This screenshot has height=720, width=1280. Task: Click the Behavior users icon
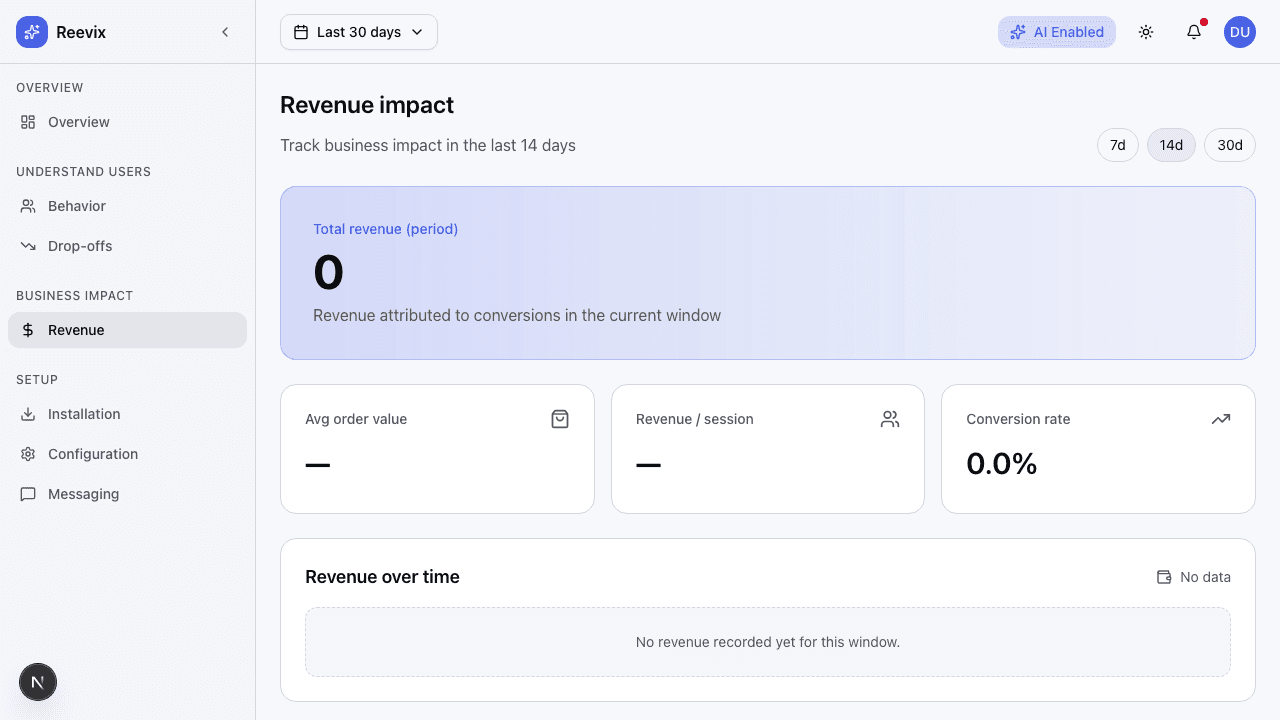coord(29,205)
